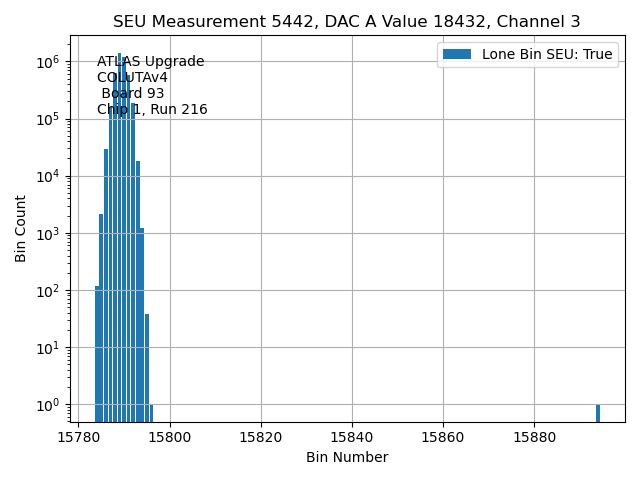Viewport: 640px width, 480px height.
Task: Click the 'COLUTAv4' annotation text
Action: point(132,78)
